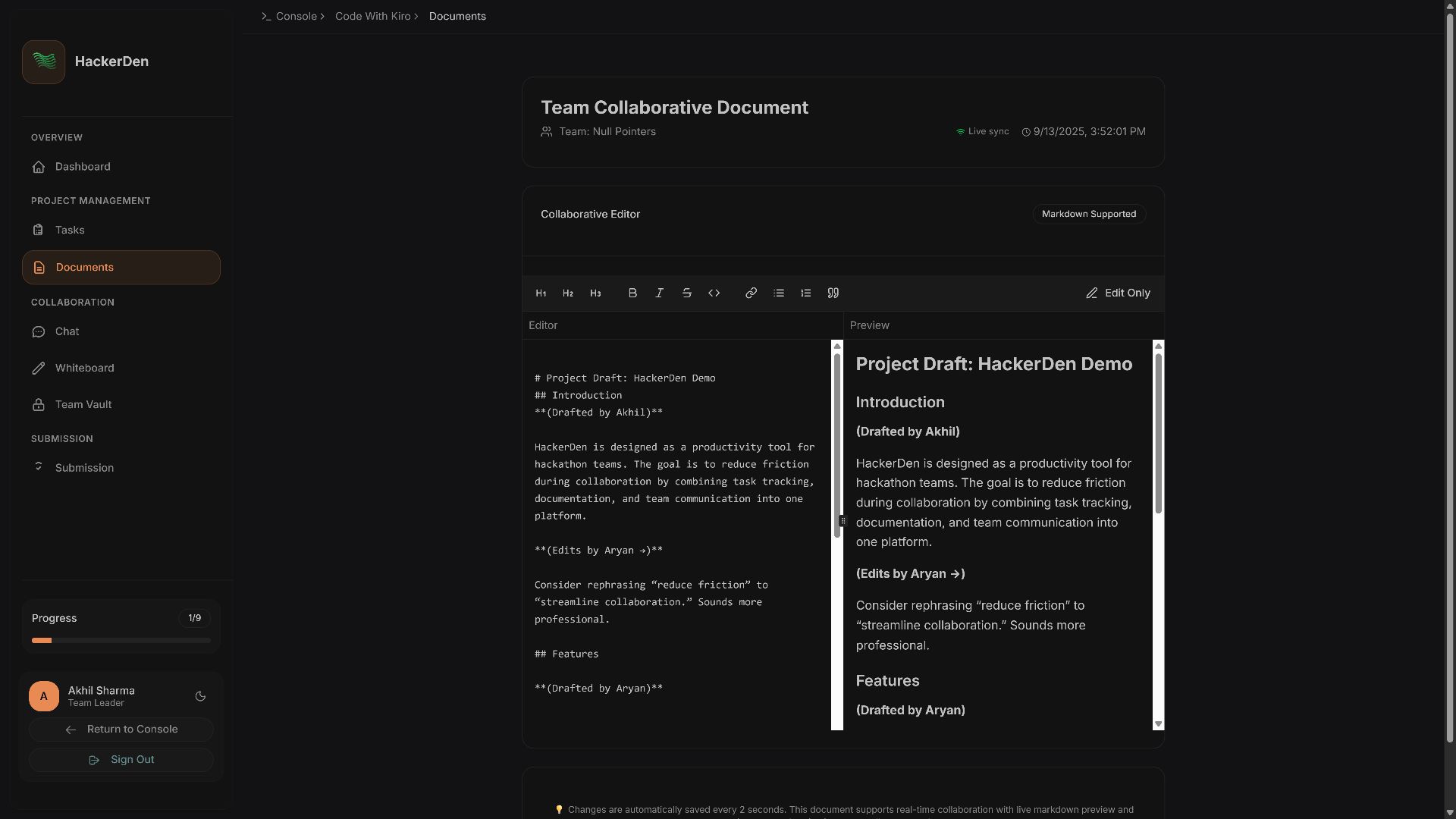Viewport: 1456px width, 819px height.
Task: Go to Console breadcrumb
Action: [296, 16]
